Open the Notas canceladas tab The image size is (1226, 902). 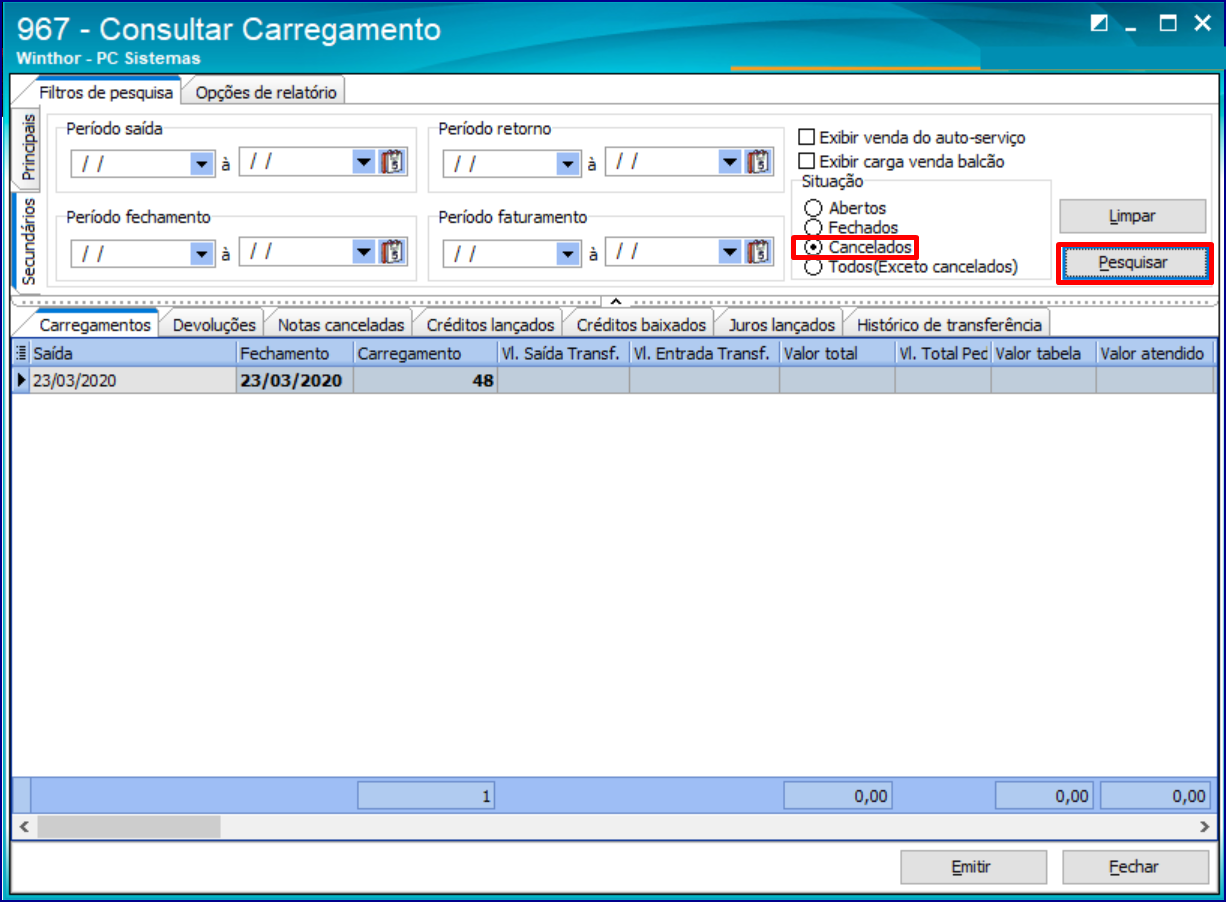coord(341,324)
